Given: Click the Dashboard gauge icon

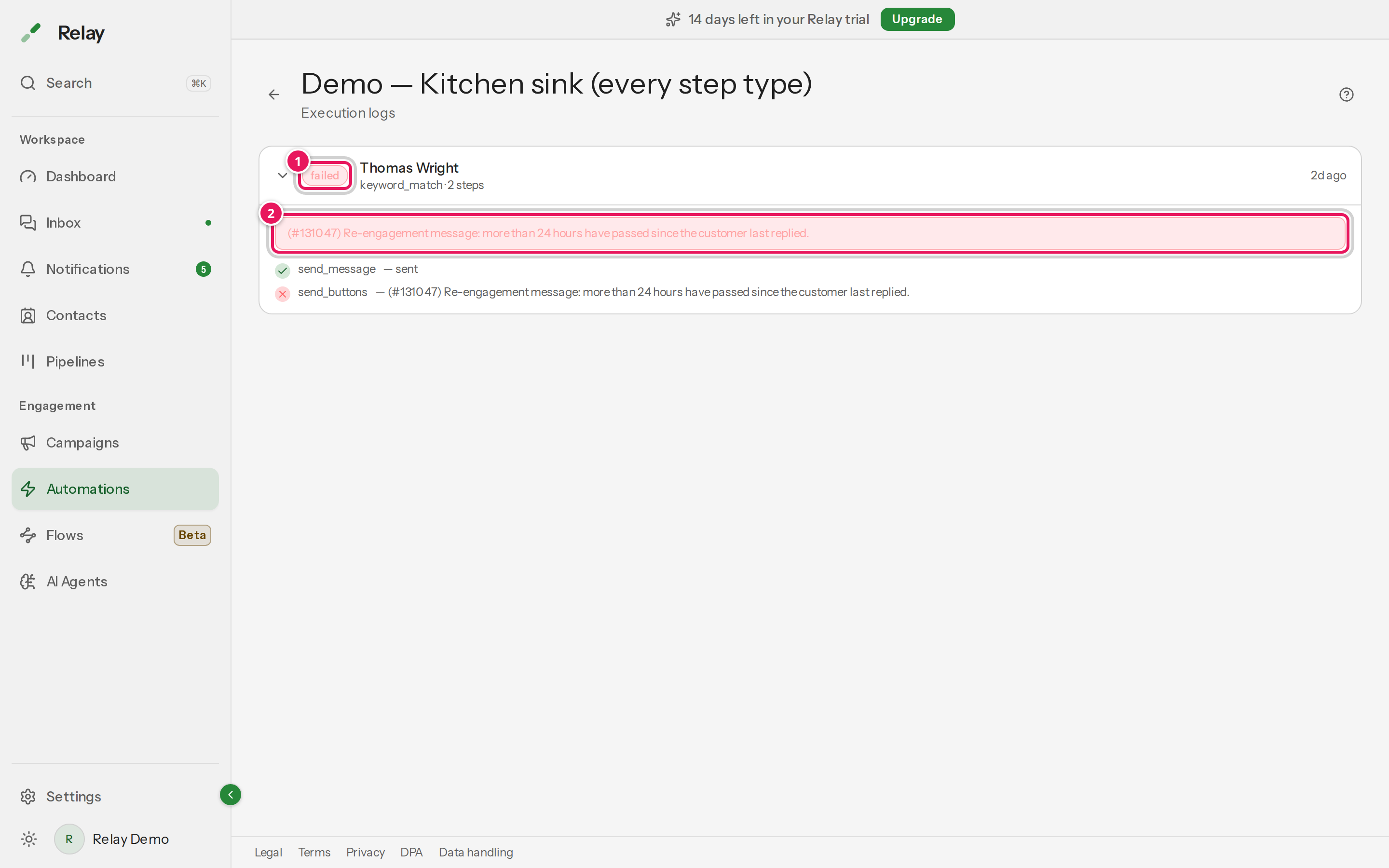Looking at the screenshot, I should click(27, 177).
